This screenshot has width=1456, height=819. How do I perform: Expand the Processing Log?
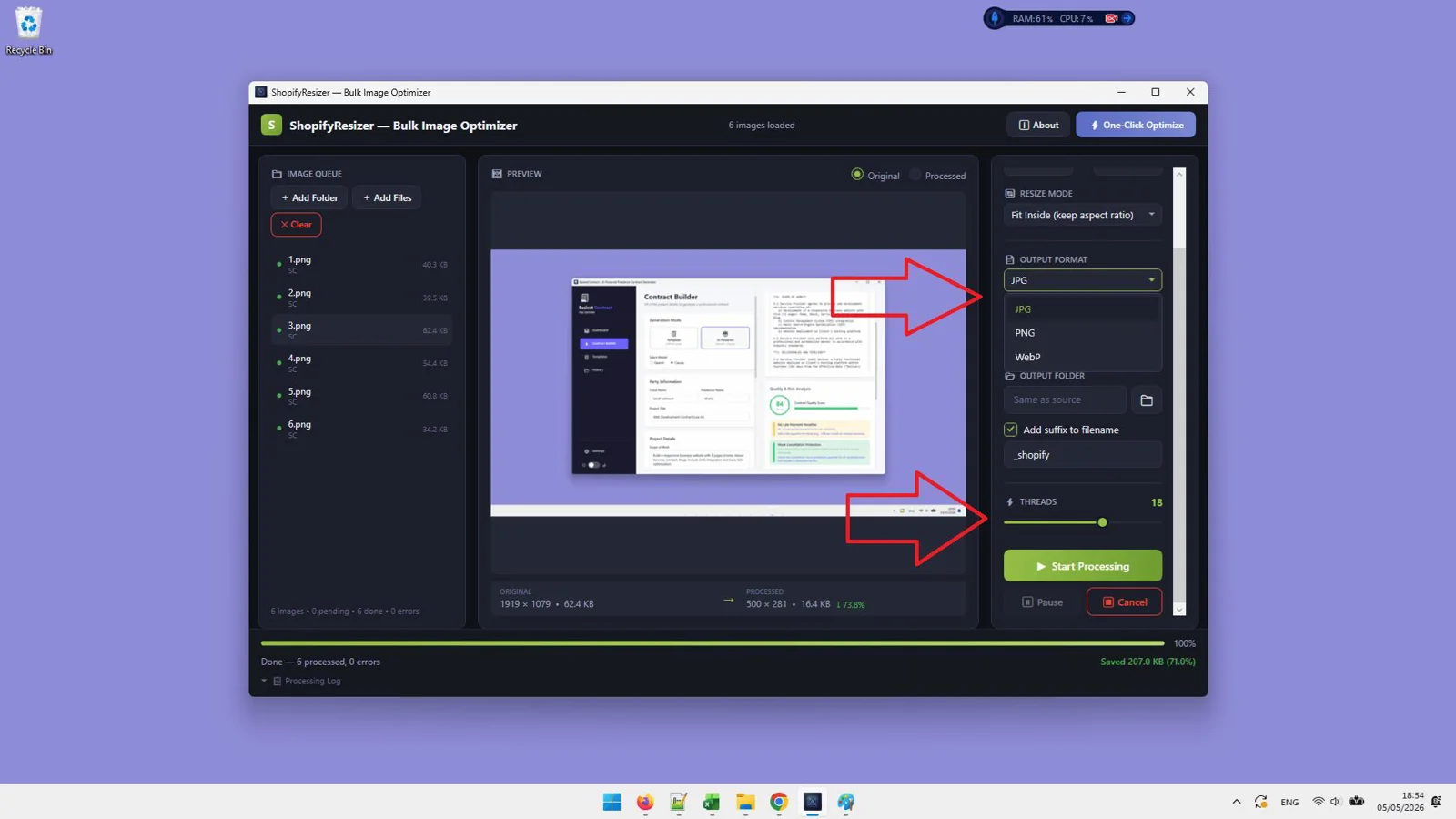click(x=302, y=681)
